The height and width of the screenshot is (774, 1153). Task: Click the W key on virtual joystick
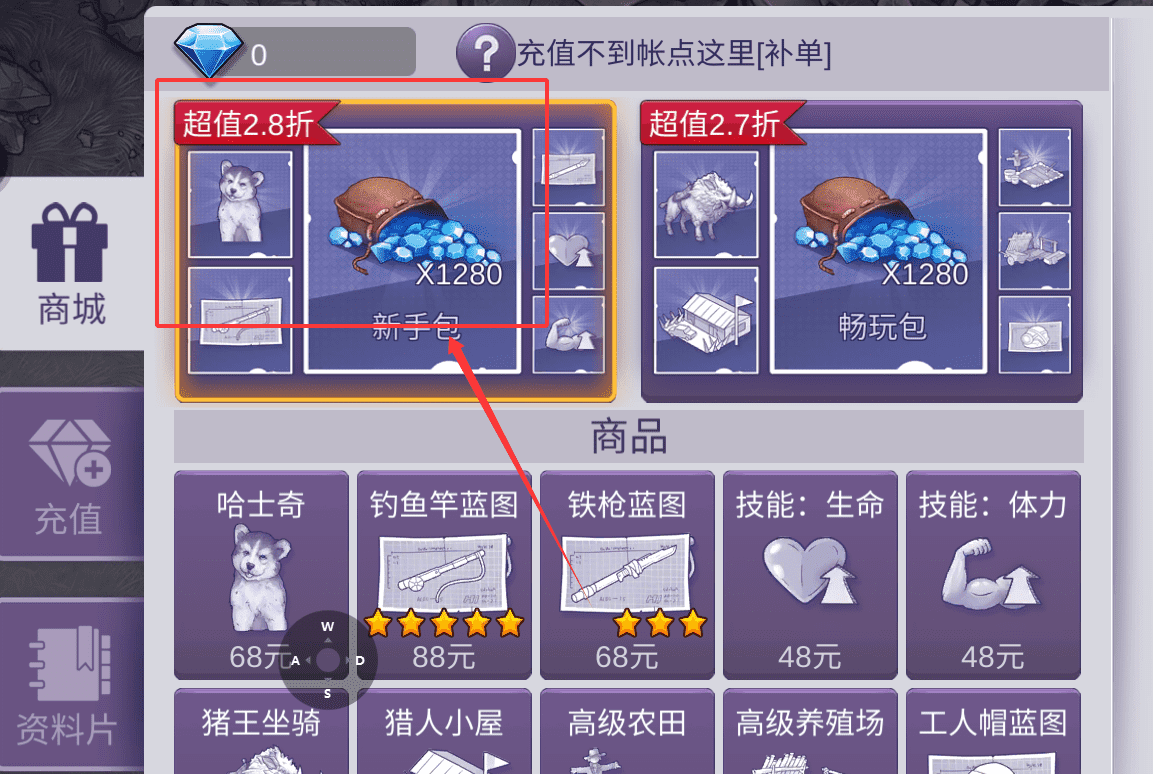click(327, 627)
